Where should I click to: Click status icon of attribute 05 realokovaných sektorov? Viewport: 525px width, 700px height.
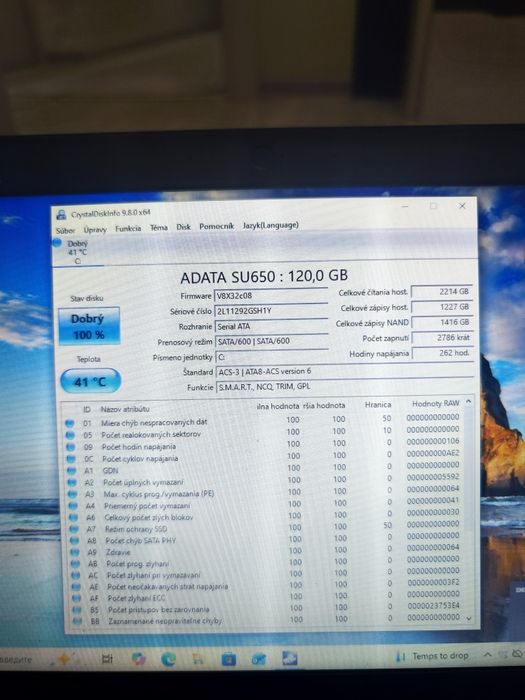point(70,435)
